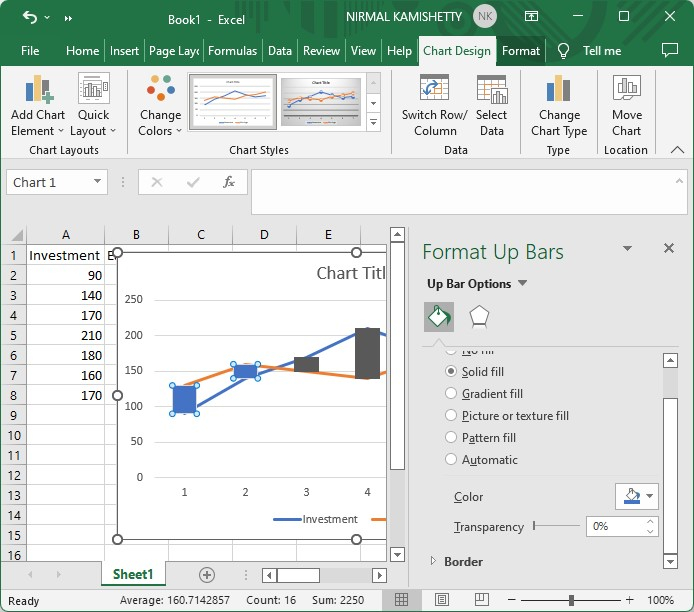Viewport: 694px width, 612px height.
Task: Click the Transparency slider
Action: 556,526
